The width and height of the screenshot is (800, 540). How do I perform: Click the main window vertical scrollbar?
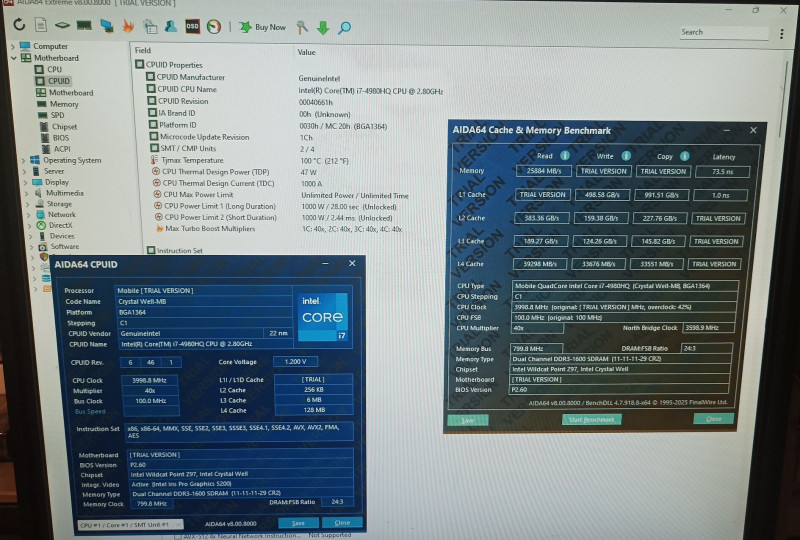pyautogui.click(x=784, y=100)
